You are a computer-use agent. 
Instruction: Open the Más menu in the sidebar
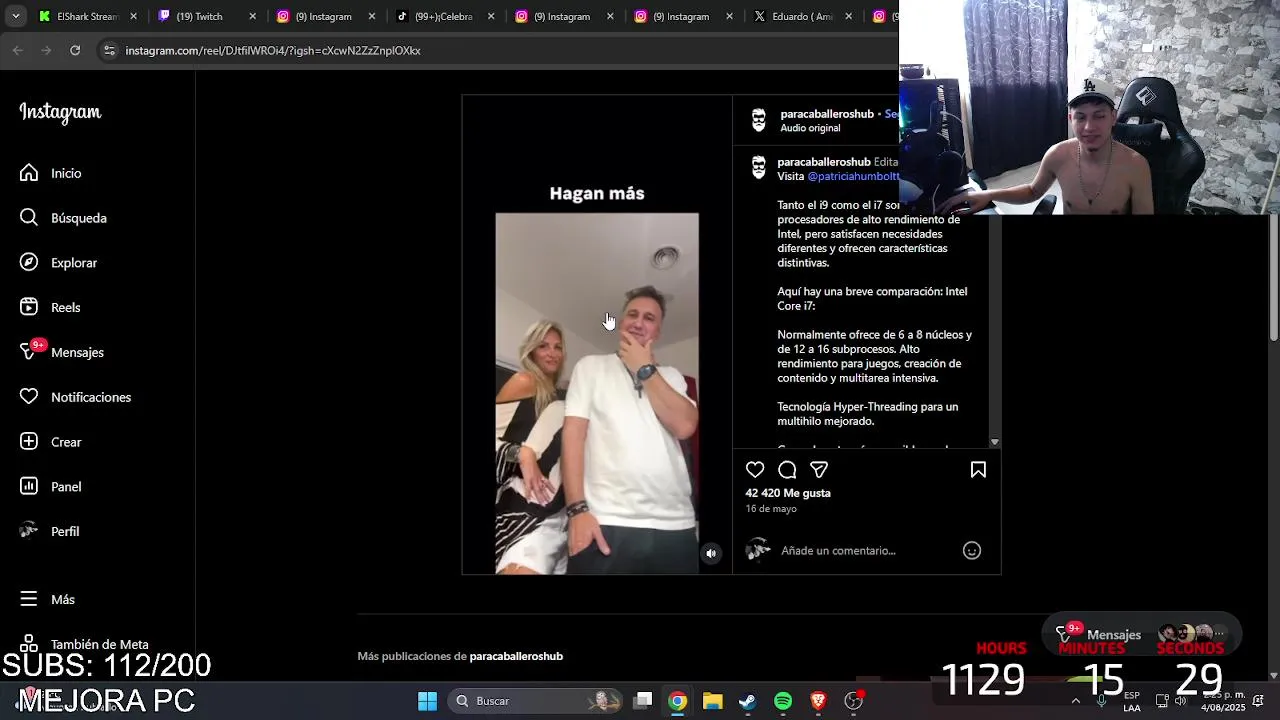click(x=47, y=599)
